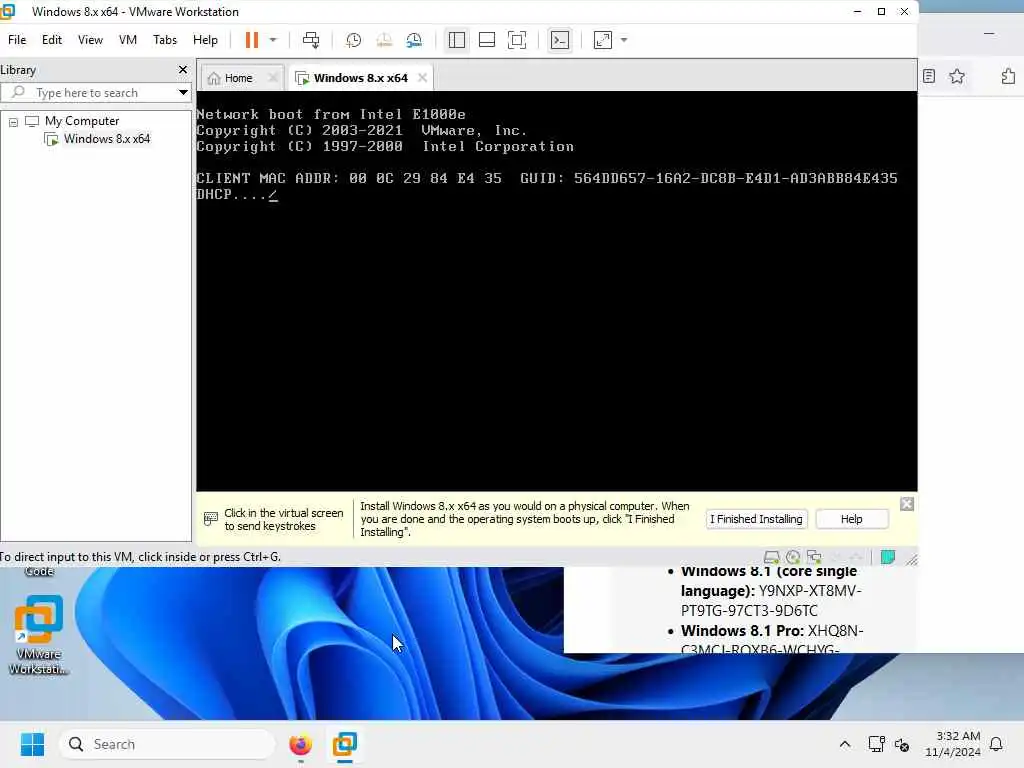Viewport: 1024px width, 768px height.
Task: Open the notifications bell icon
Action: coord(996,744)
